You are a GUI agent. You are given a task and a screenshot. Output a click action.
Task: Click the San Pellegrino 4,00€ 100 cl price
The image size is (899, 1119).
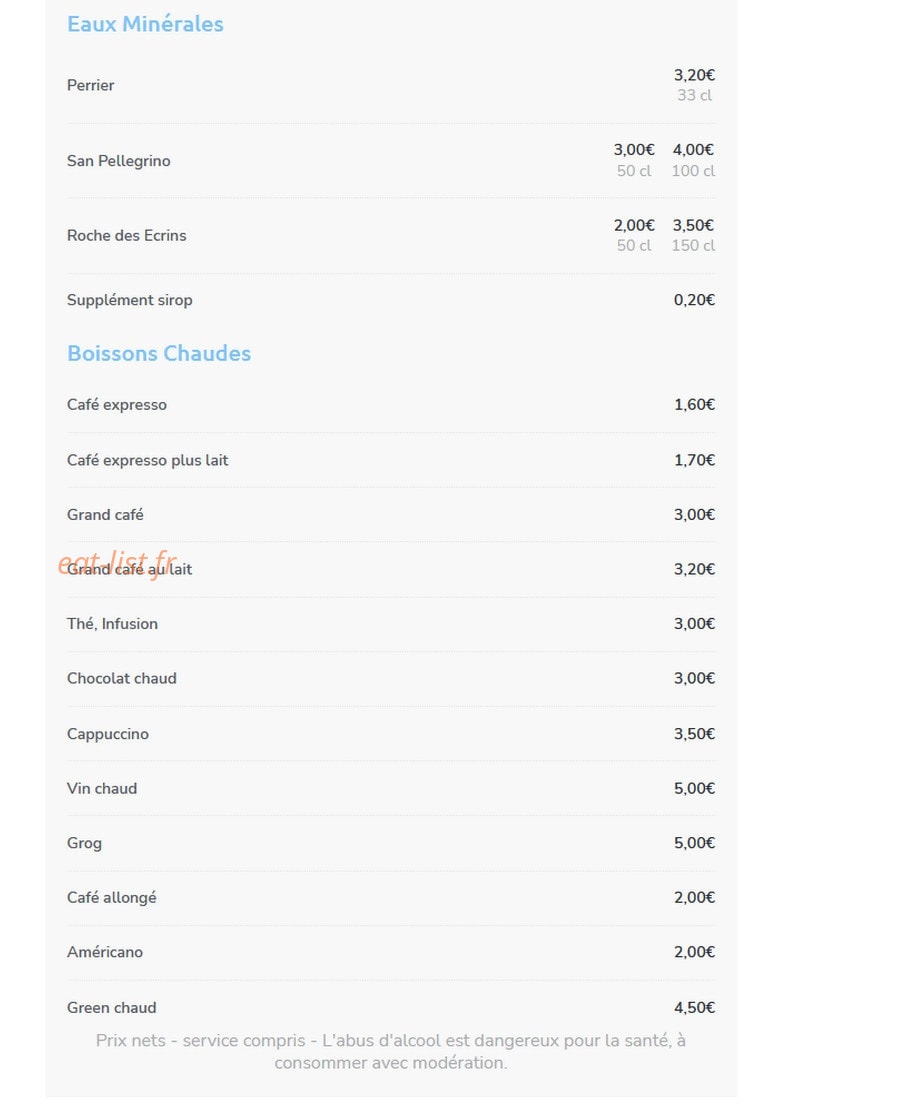(x=693, y=161)
